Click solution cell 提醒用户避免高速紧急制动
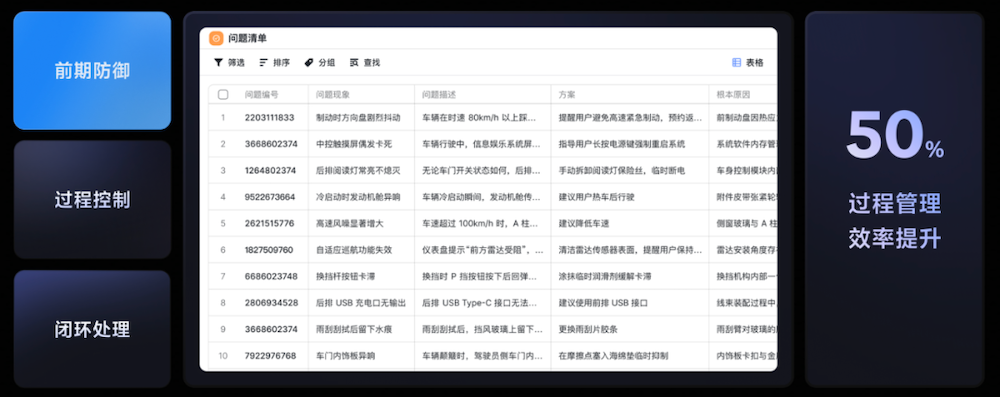Image resolution: width=1000 pixels, height=397 pixels. (x=630, y=117)
